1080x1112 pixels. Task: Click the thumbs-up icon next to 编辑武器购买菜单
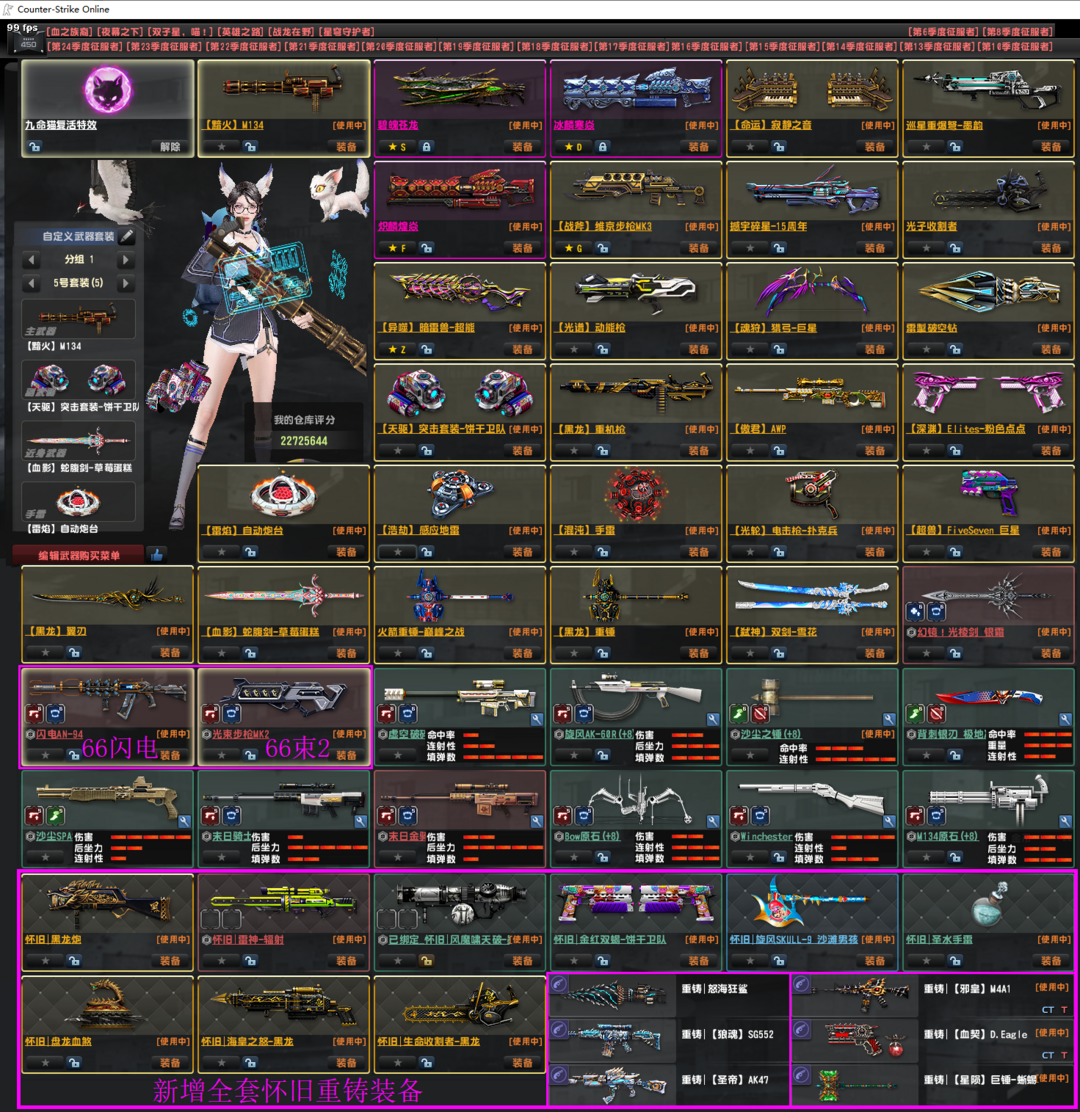(157, 555)
